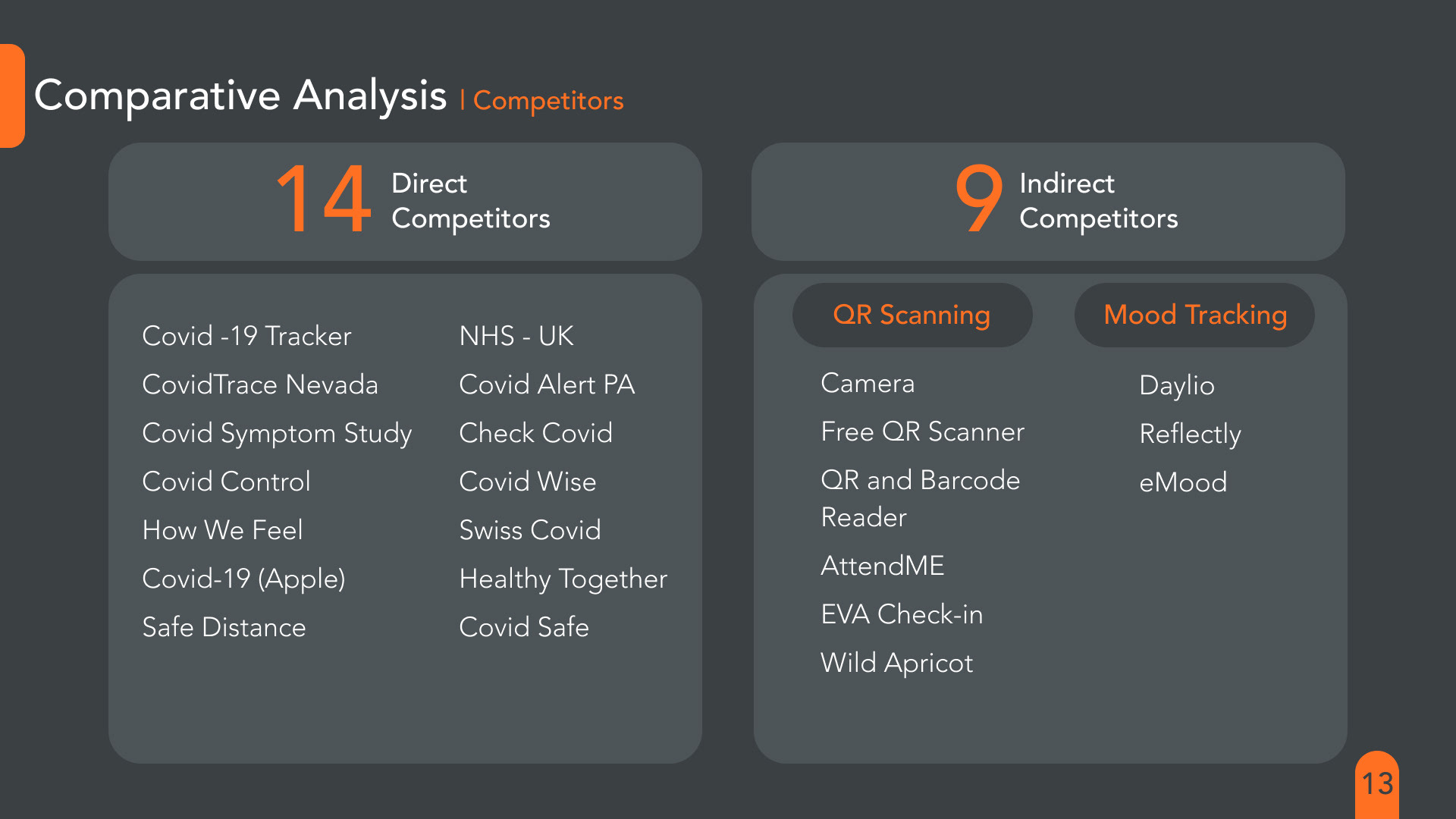The height and width of the screenshot is (819, 1456).
Task: Click Covid Symptom Study item
Action: (277, 434)
